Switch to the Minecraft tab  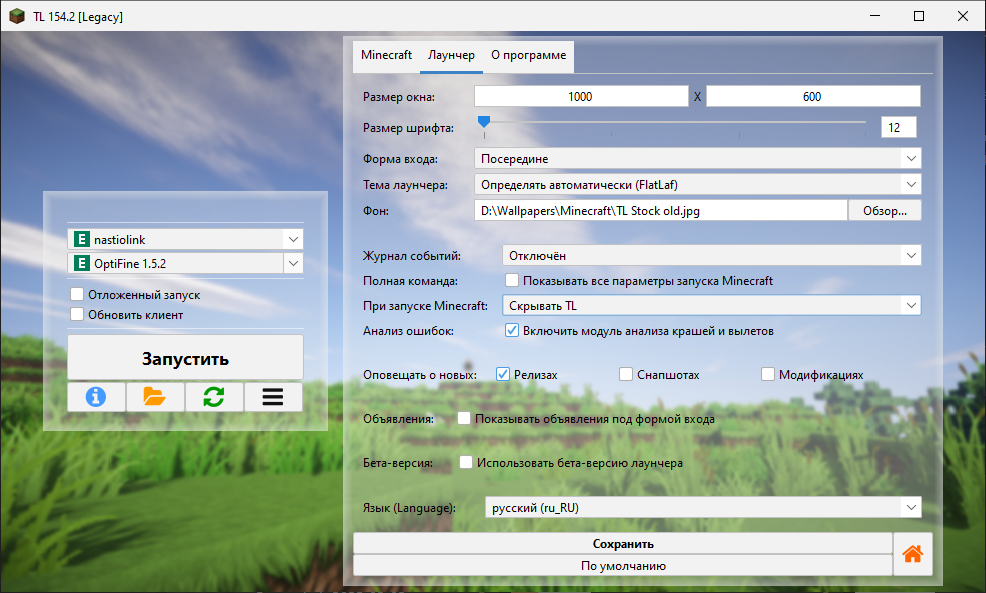(x=386, y=55)
